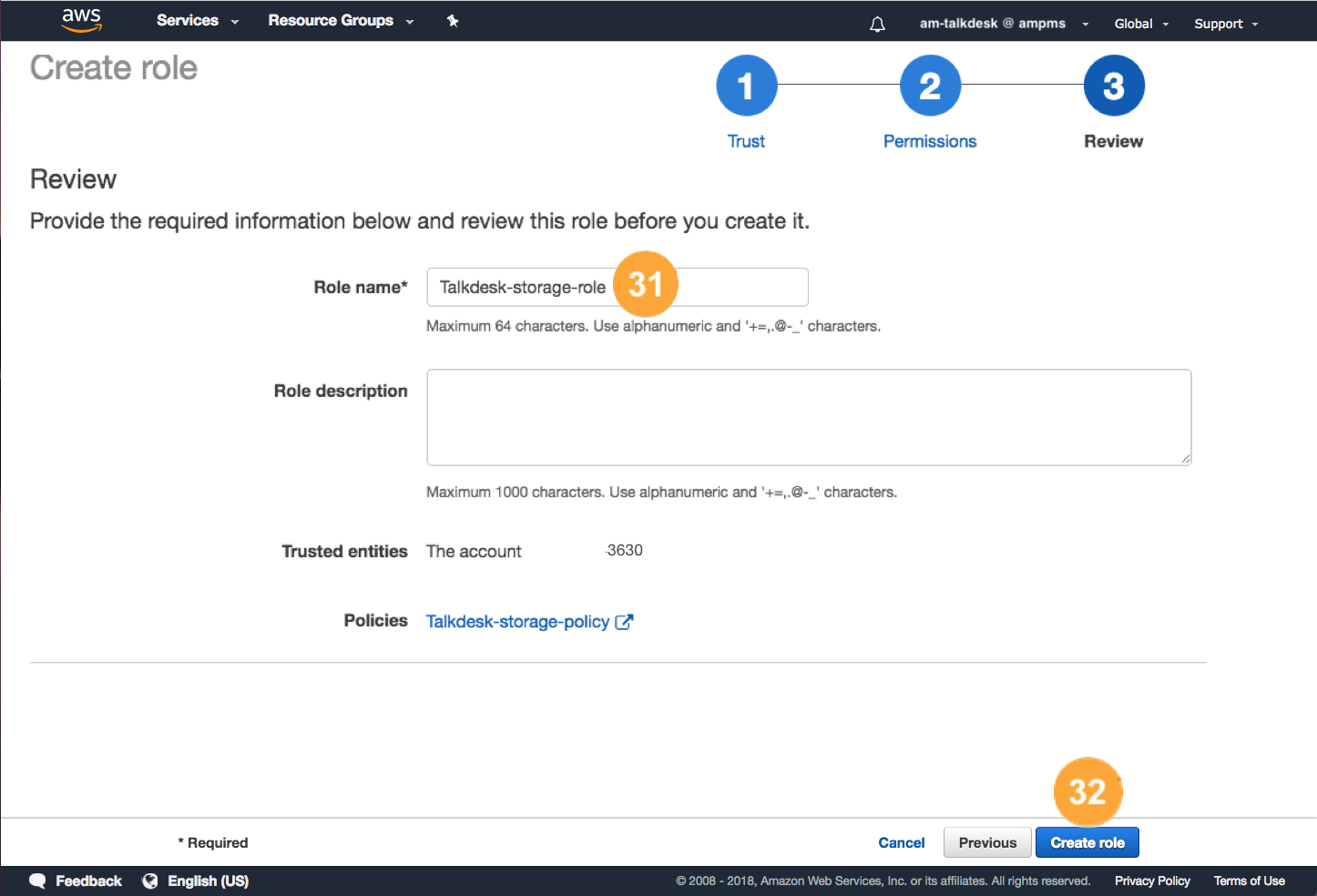Screen dimensions: 1317x896
Task: Click inside the Role description textarea
Action: (809, 417)
